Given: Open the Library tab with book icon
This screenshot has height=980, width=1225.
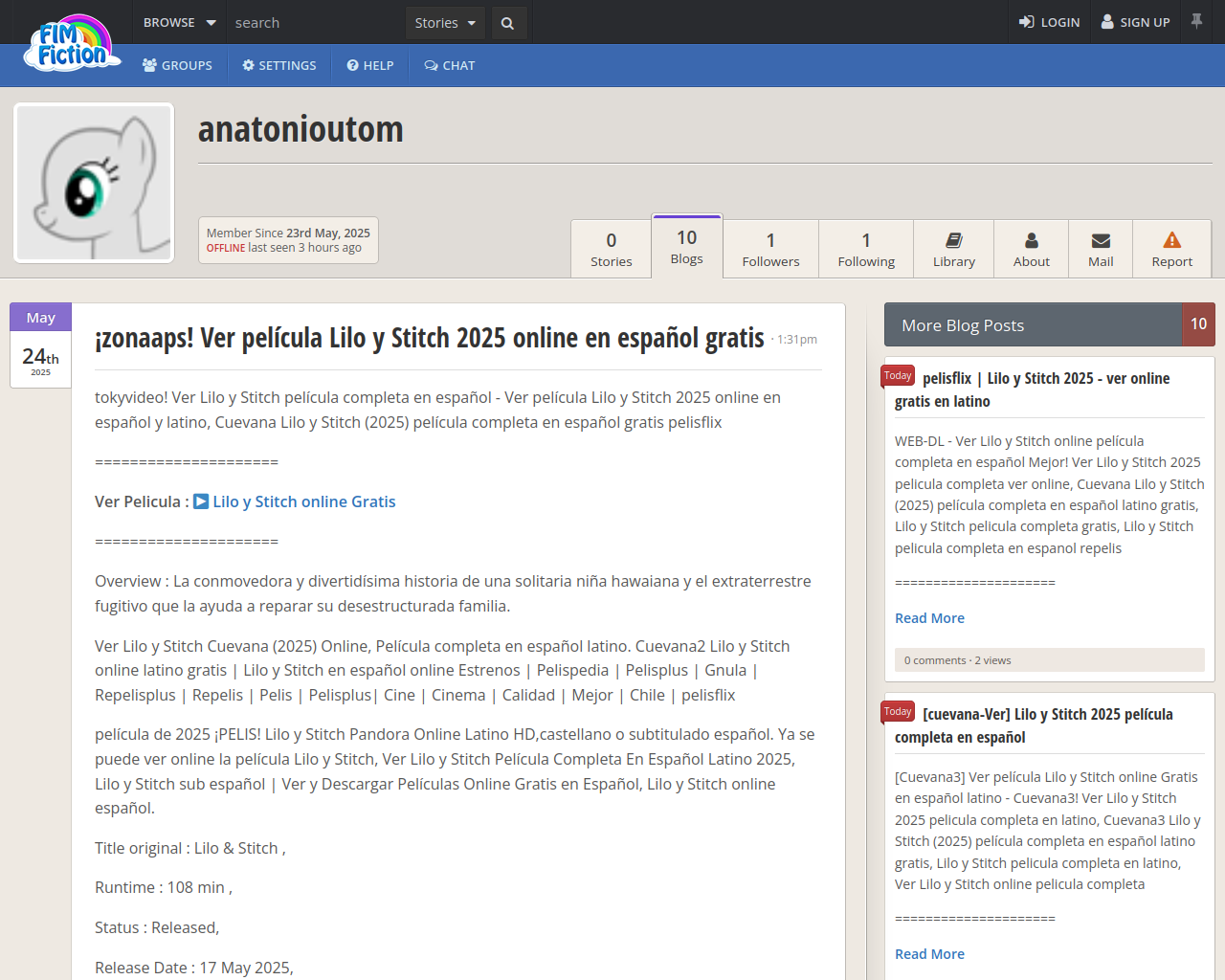Looking at the screenshot, I should [954, 249].
